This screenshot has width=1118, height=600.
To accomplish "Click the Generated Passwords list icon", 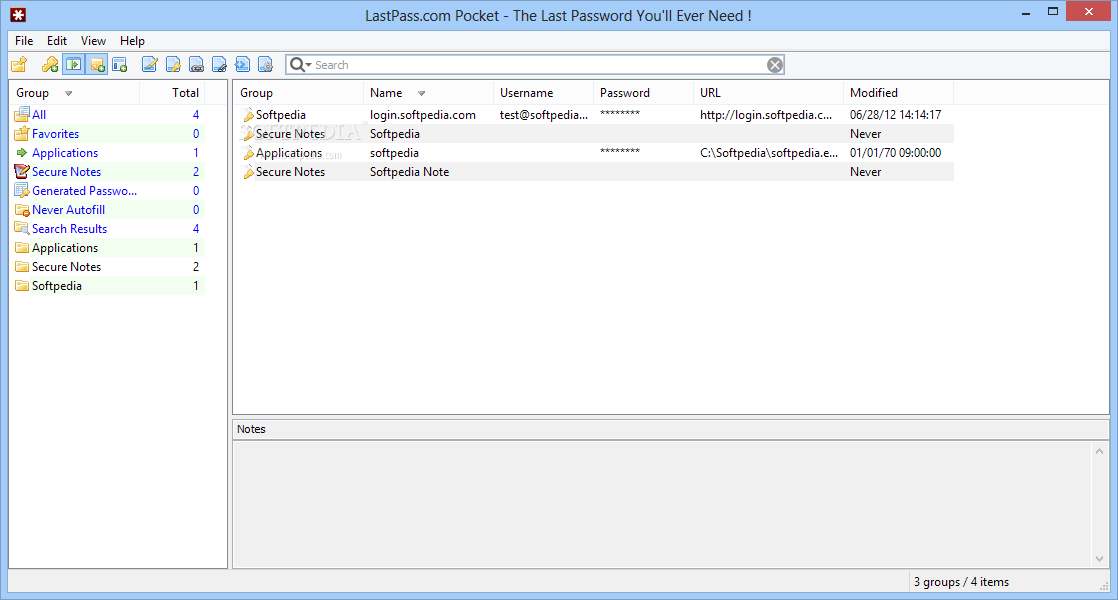I will [22, 191].
